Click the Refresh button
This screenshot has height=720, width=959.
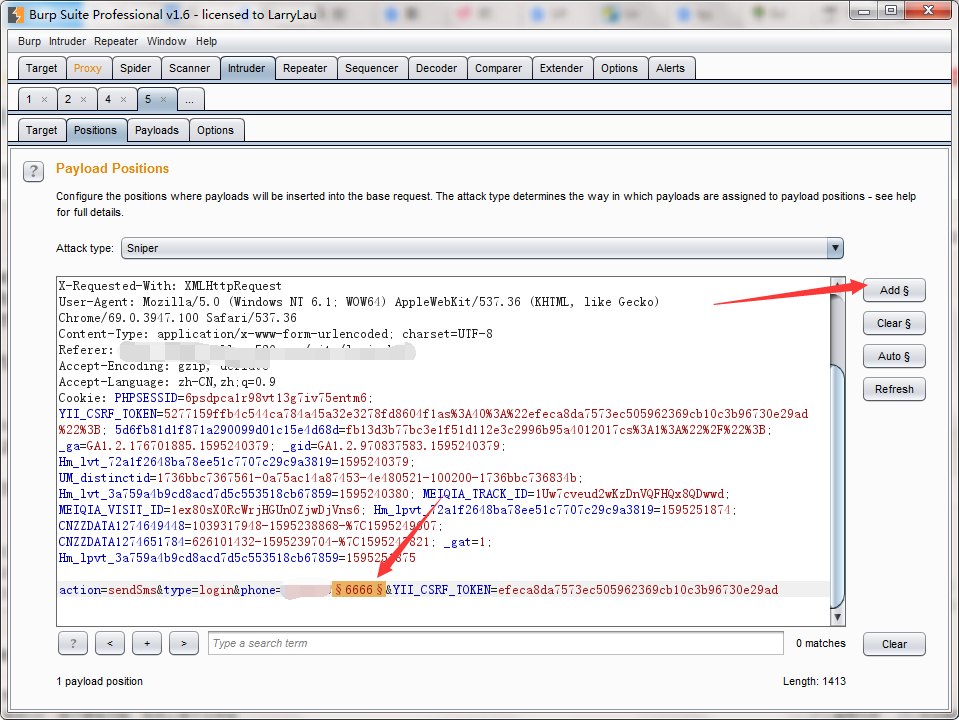coord(894,390)
